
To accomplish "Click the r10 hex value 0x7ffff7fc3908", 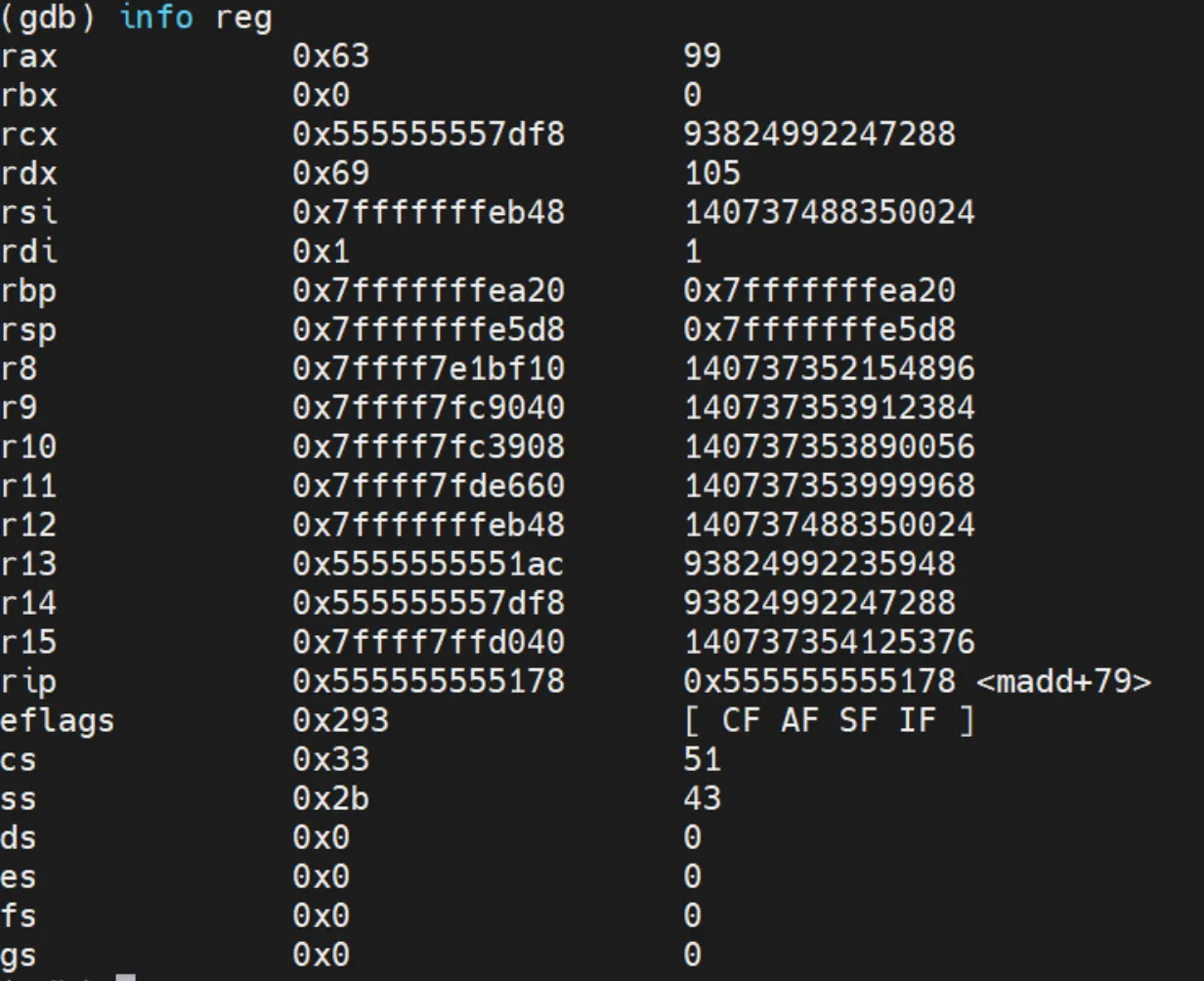I will [428, 448].
